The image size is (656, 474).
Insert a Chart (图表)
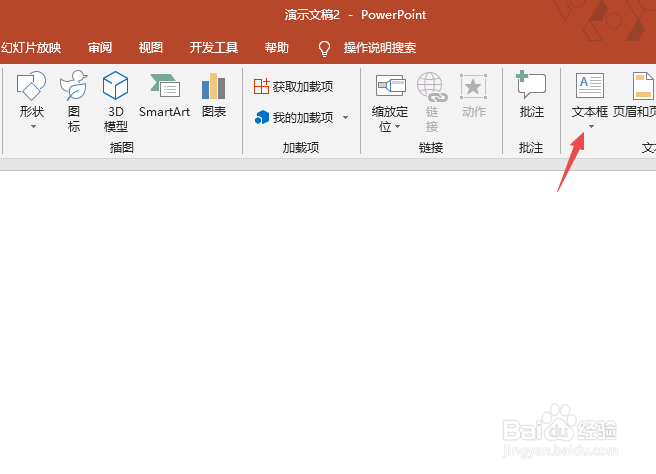214,95
